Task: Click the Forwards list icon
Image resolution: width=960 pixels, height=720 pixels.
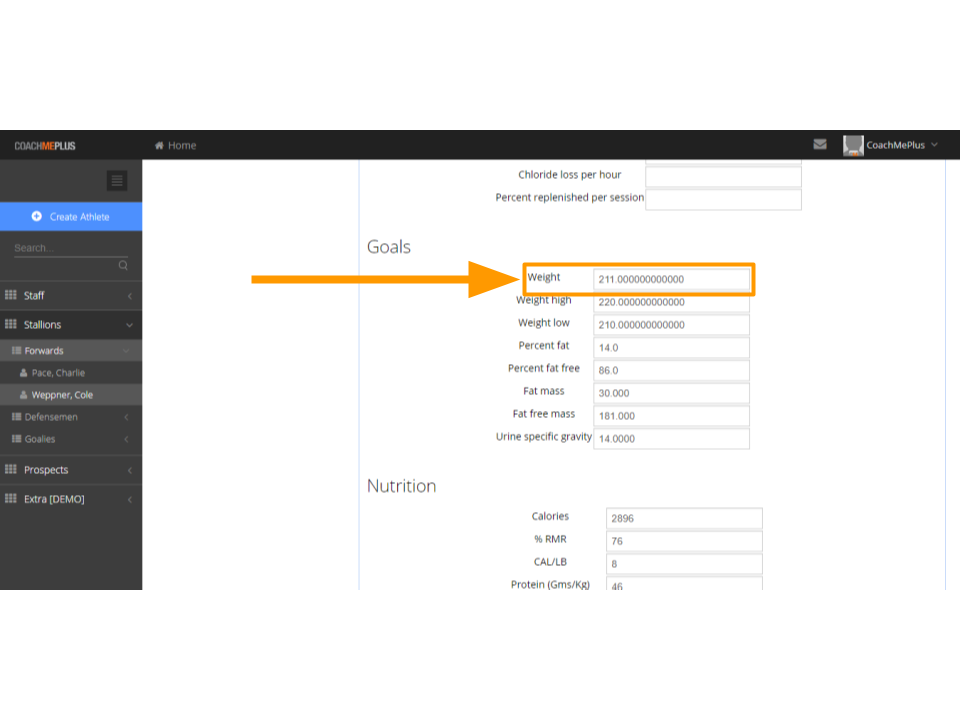Action: pyautogui.click(x=17, y=350)
